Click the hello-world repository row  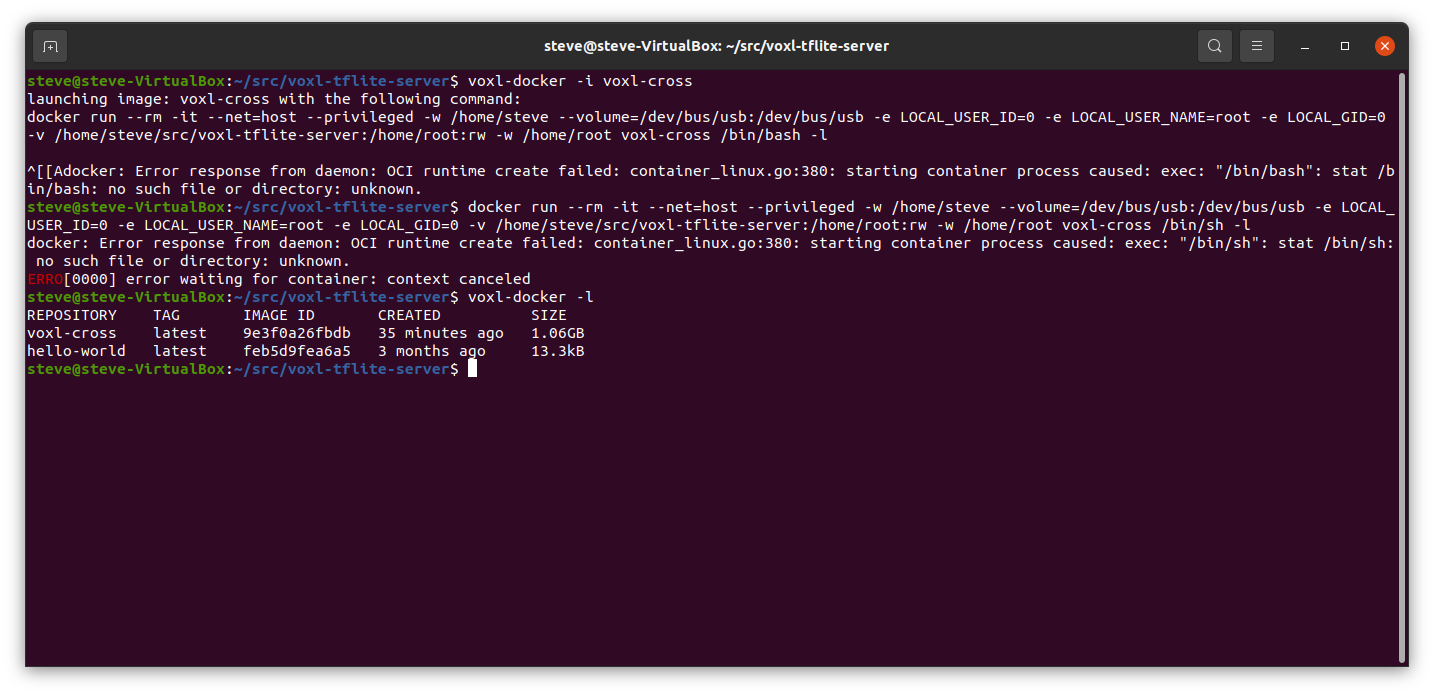point(306,351)
